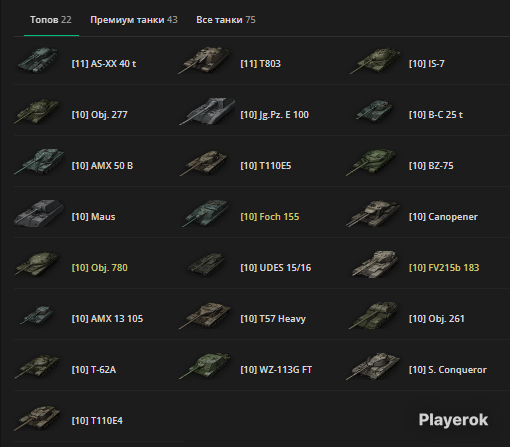Click the T57 Heavy tank icon

(205, 316)
